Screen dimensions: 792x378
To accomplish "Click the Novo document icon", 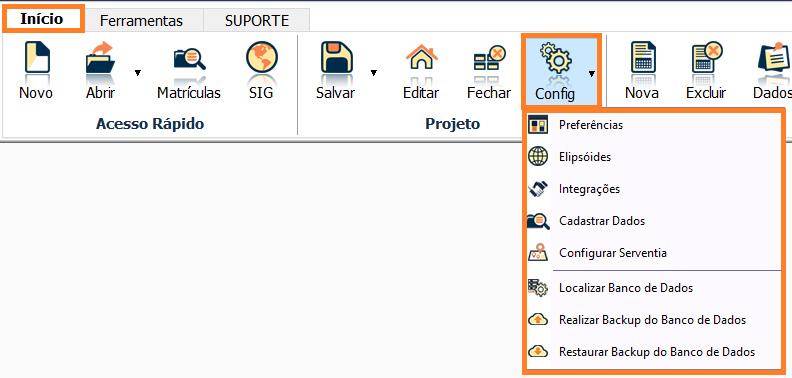I will coord(36,57).
